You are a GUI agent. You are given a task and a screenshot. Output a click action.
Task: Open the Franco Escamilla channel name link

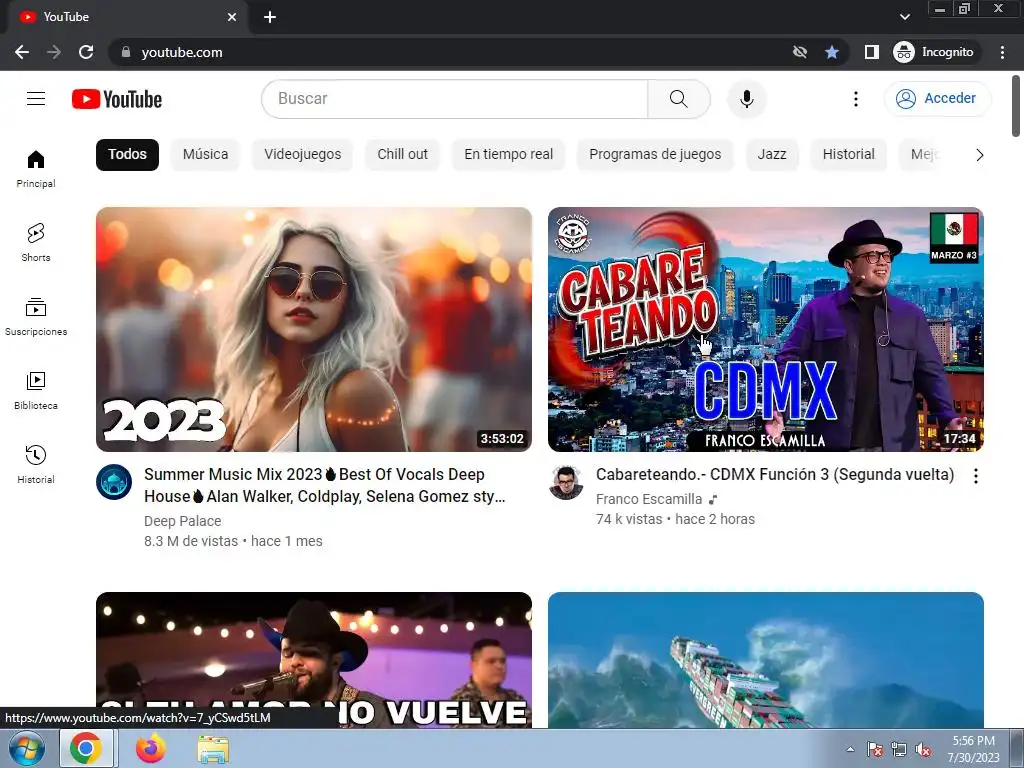[648, 499]
